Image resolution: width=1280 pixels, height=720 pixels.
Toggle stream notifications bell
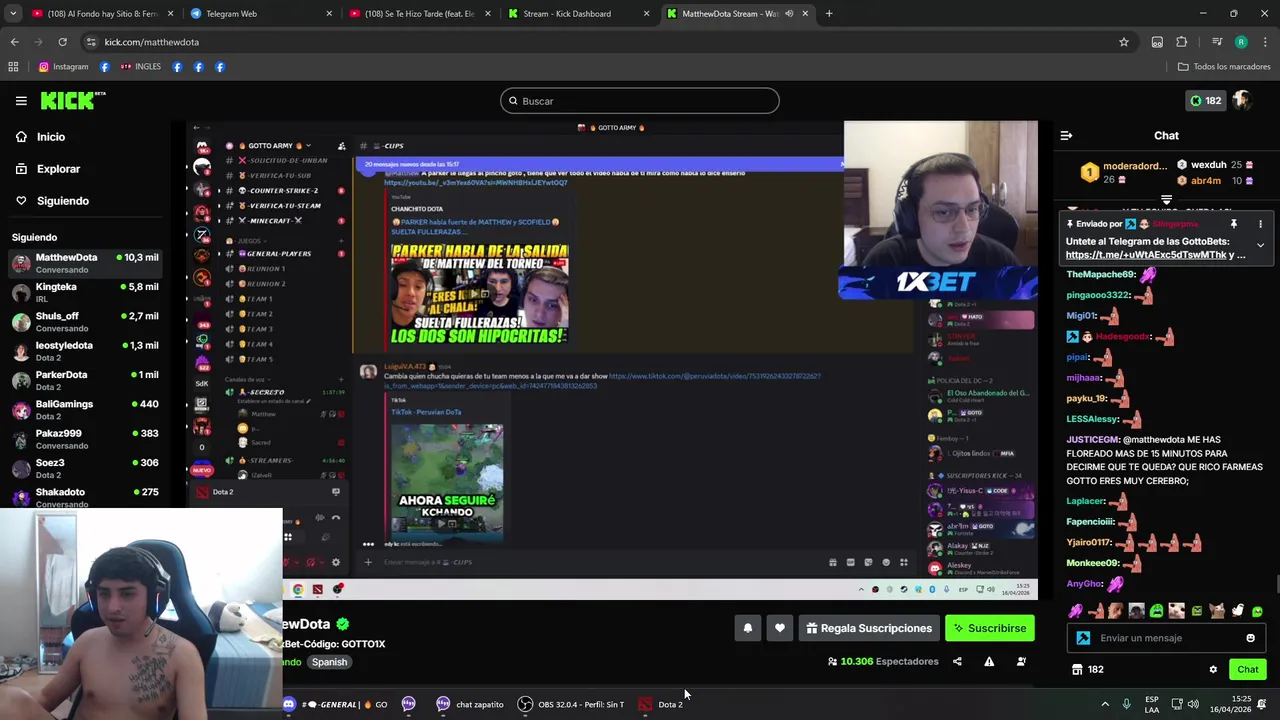tap(747, 628)
